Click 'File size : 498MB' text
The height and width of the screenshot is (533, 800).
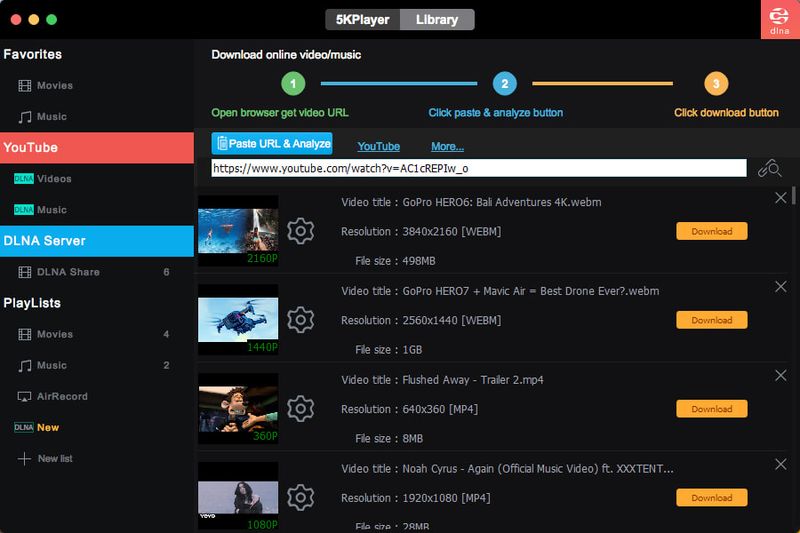[395, 261]
